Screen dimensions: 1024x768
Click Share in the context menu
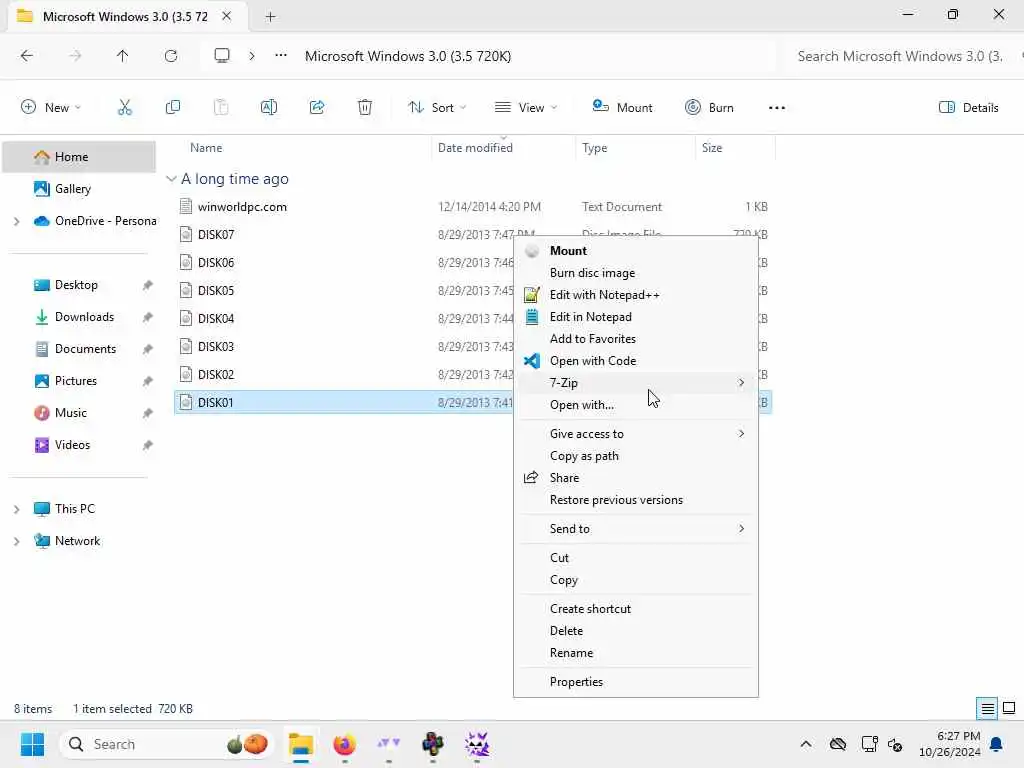pos(635,478)
